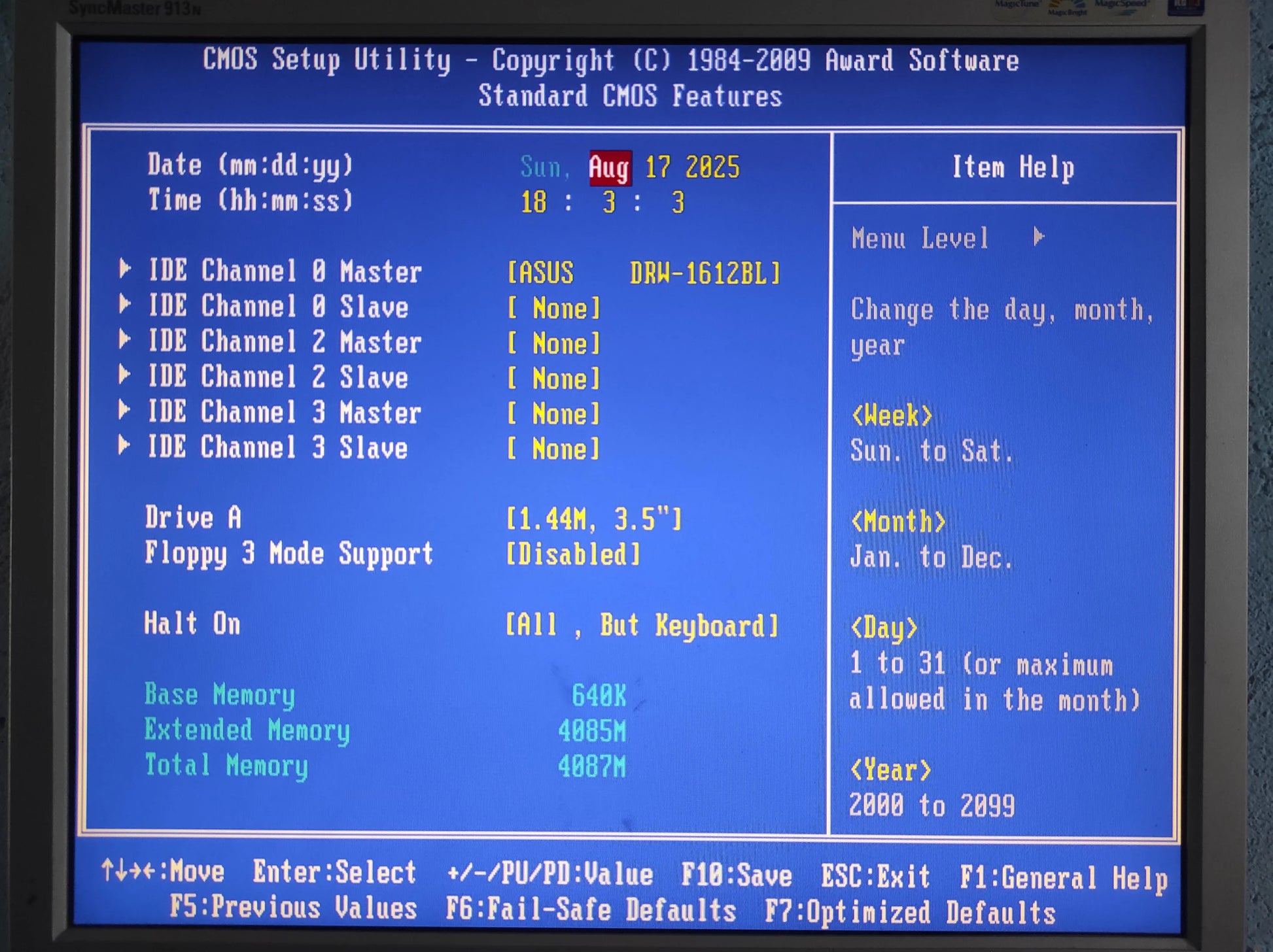Select None value for Channel 3 Master

pos(554,414)
